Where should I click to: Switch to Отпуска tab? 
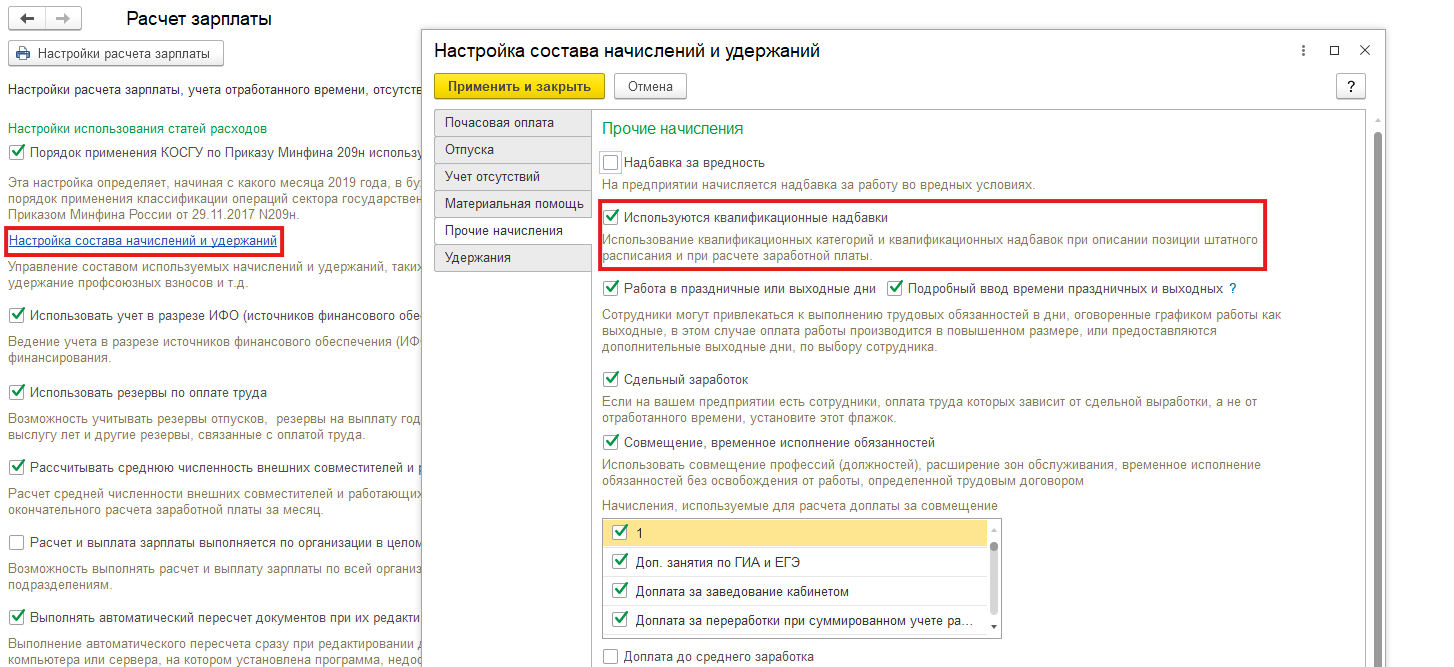point(513,150)
